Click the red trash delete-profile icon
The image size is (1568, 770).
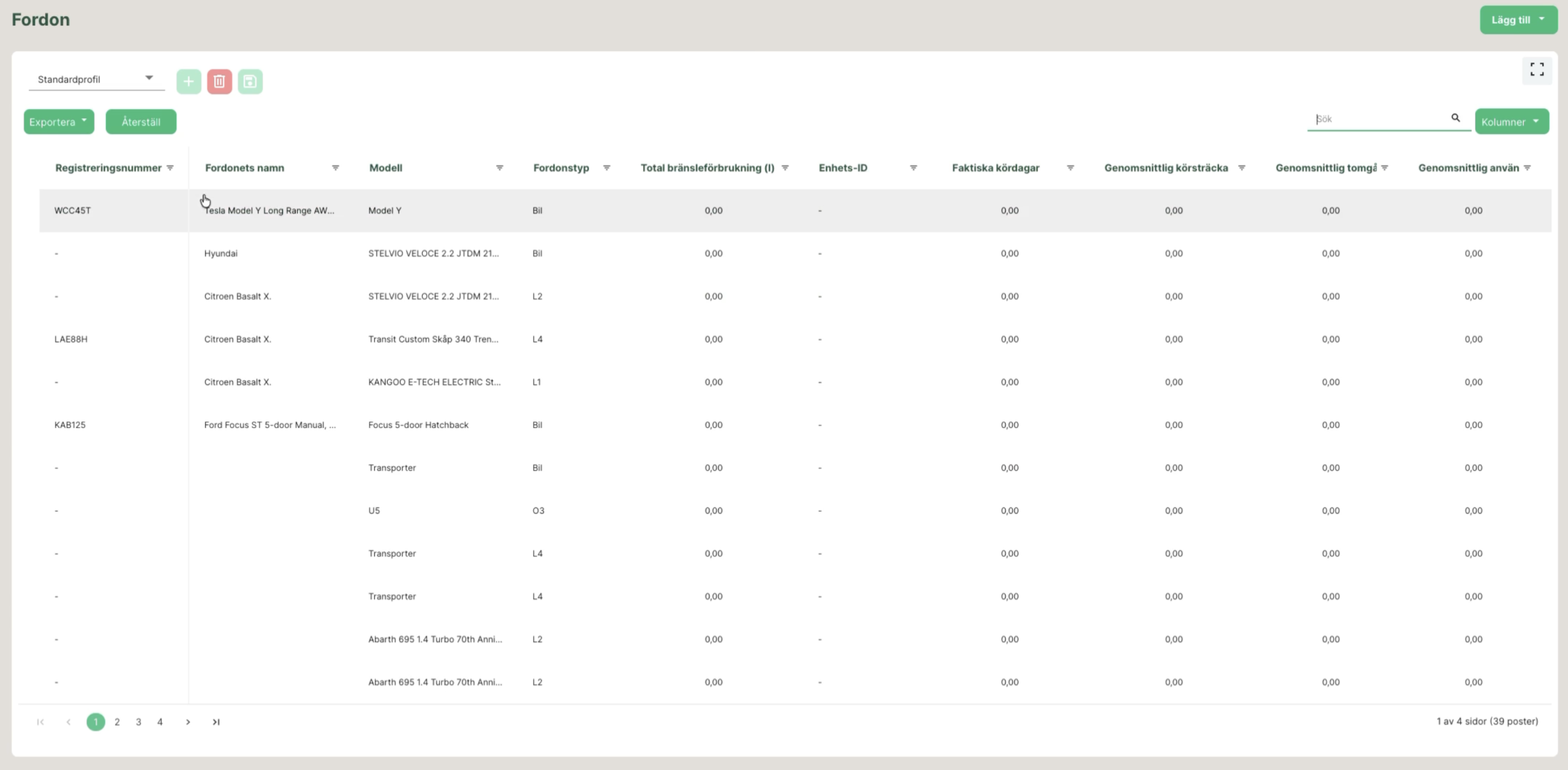point(219,81)
